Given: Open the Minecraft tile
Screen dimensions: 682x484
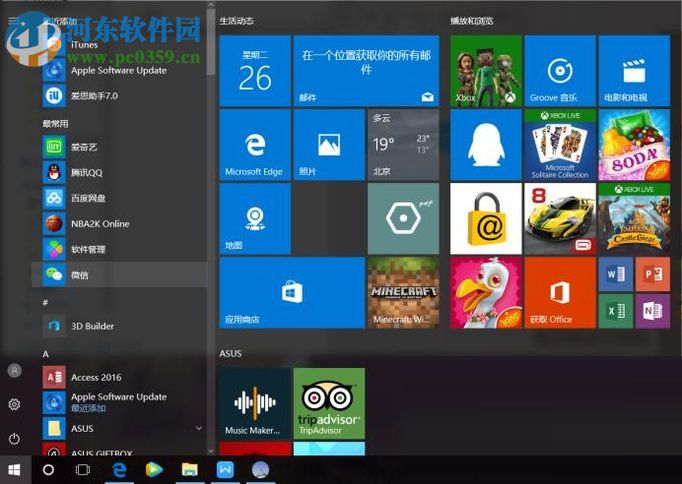Looking at the screenshot, I should click(x=403, y=293).
